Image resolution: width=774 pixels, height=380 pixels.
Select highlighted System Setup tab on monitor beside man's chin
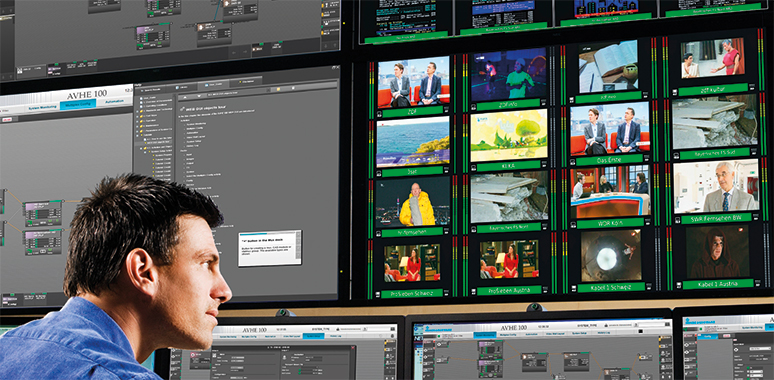(x=314, y=336)
